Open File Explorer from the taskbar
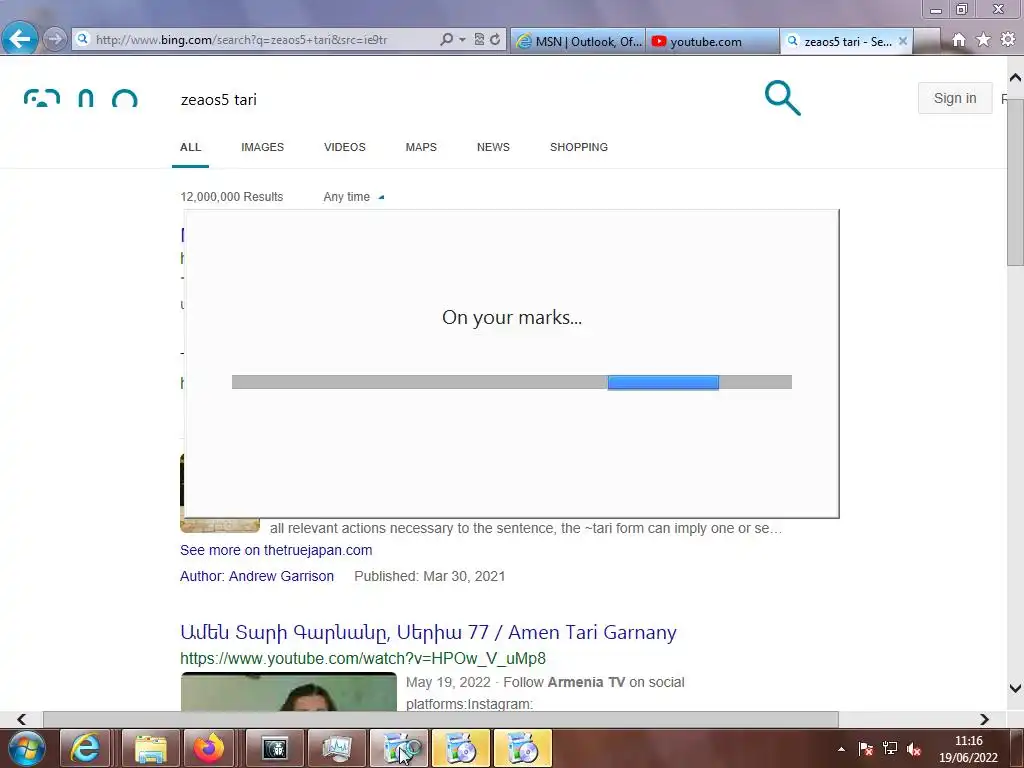 coord(150,748)
